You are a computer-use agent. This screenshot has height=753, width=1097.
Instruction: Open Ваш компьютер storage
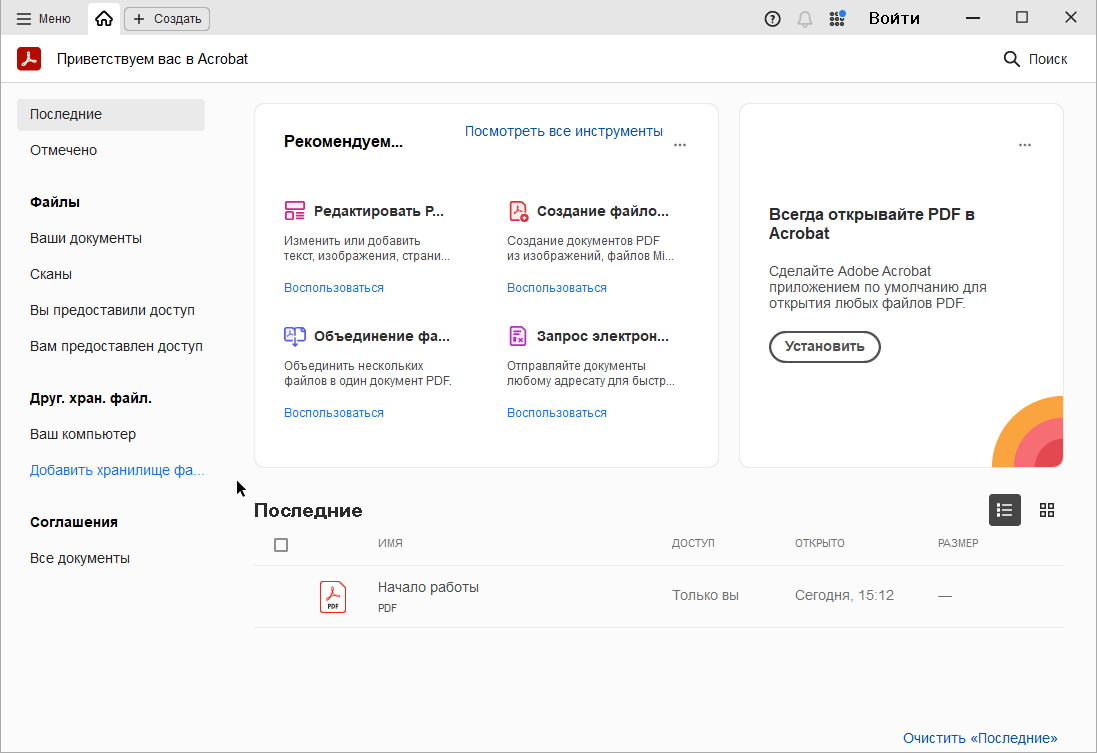(x=83, y=435)
